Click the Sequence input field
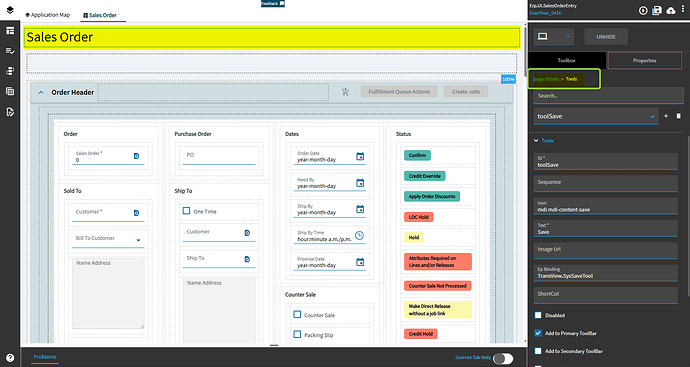This screenshot has width=690, height=367. [606, 183]
